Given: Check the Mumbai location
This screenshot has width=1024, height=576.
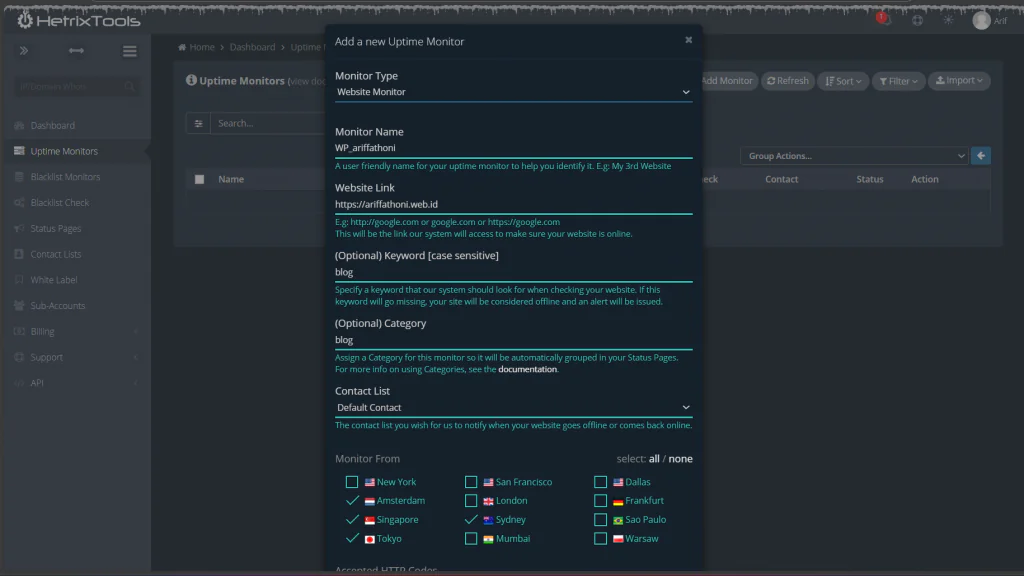Looking at the screenshot, I should click(x=471, y=538).
